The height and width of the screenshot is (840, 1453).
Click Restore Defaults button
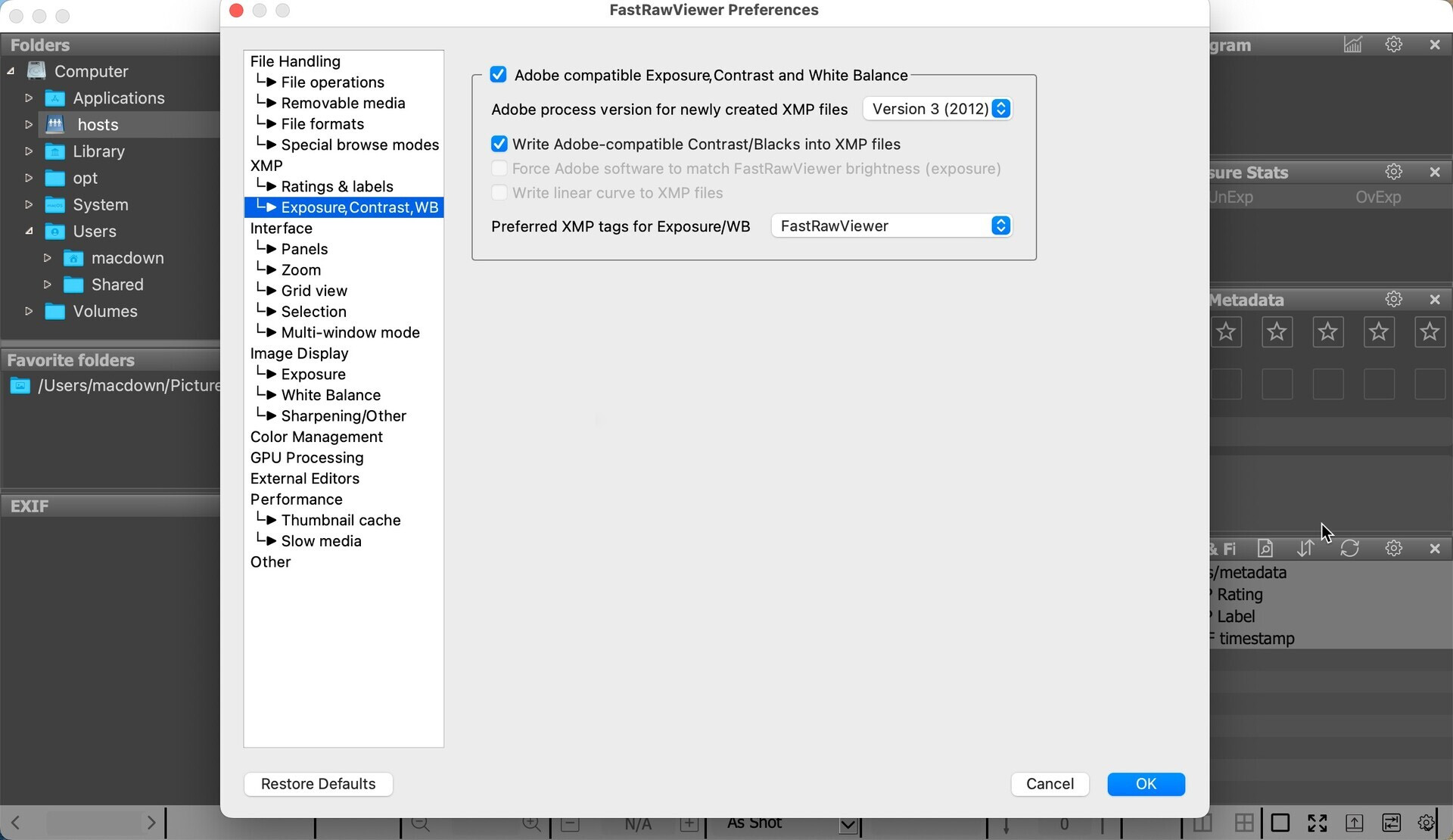318,783
